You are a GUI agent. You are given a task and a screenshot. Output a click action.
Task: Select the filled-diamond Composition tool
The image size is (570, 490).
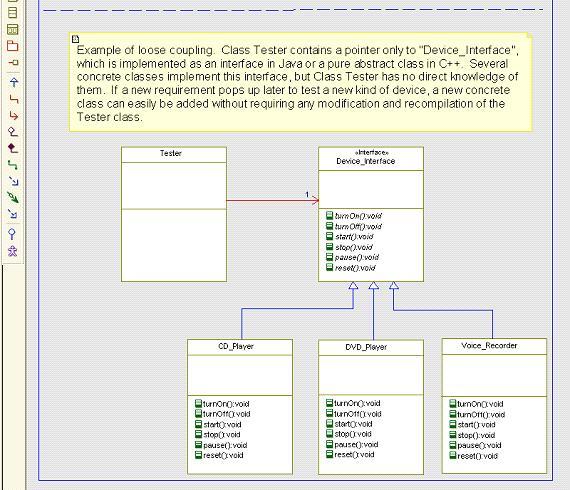13,148
